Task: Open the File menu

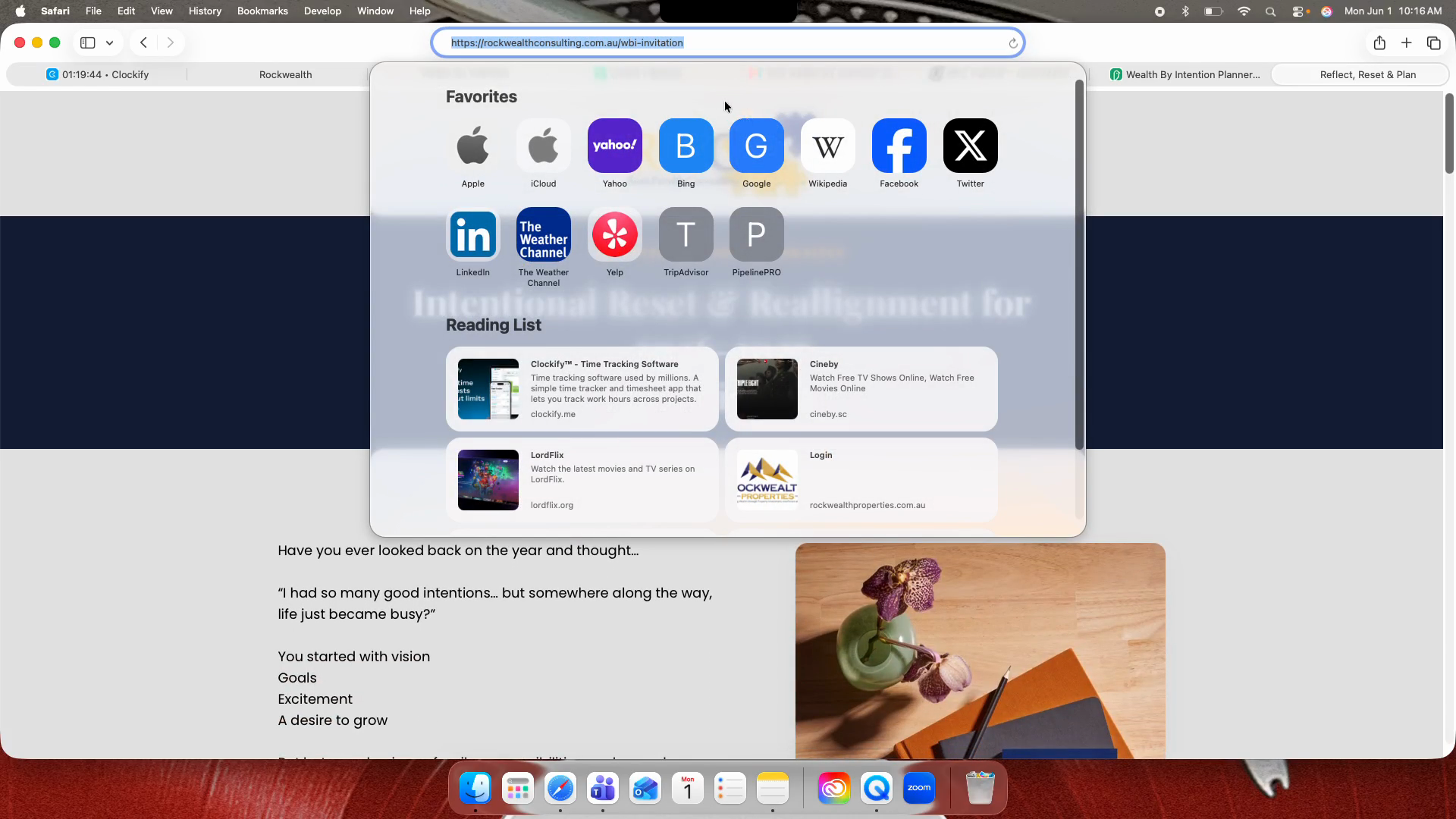Action: 93,11
